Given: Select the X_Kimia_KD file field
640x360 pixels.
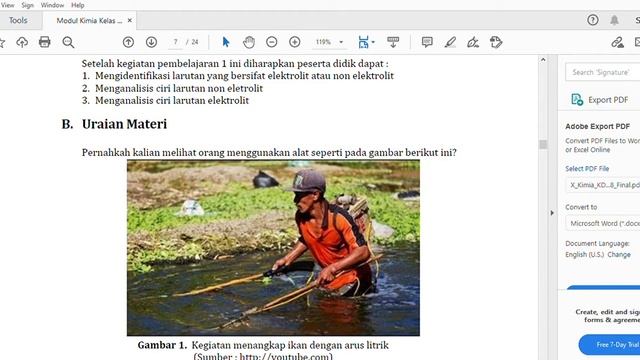Looking at the screenshot, I should pyautogui.click(x=603, y=185).
